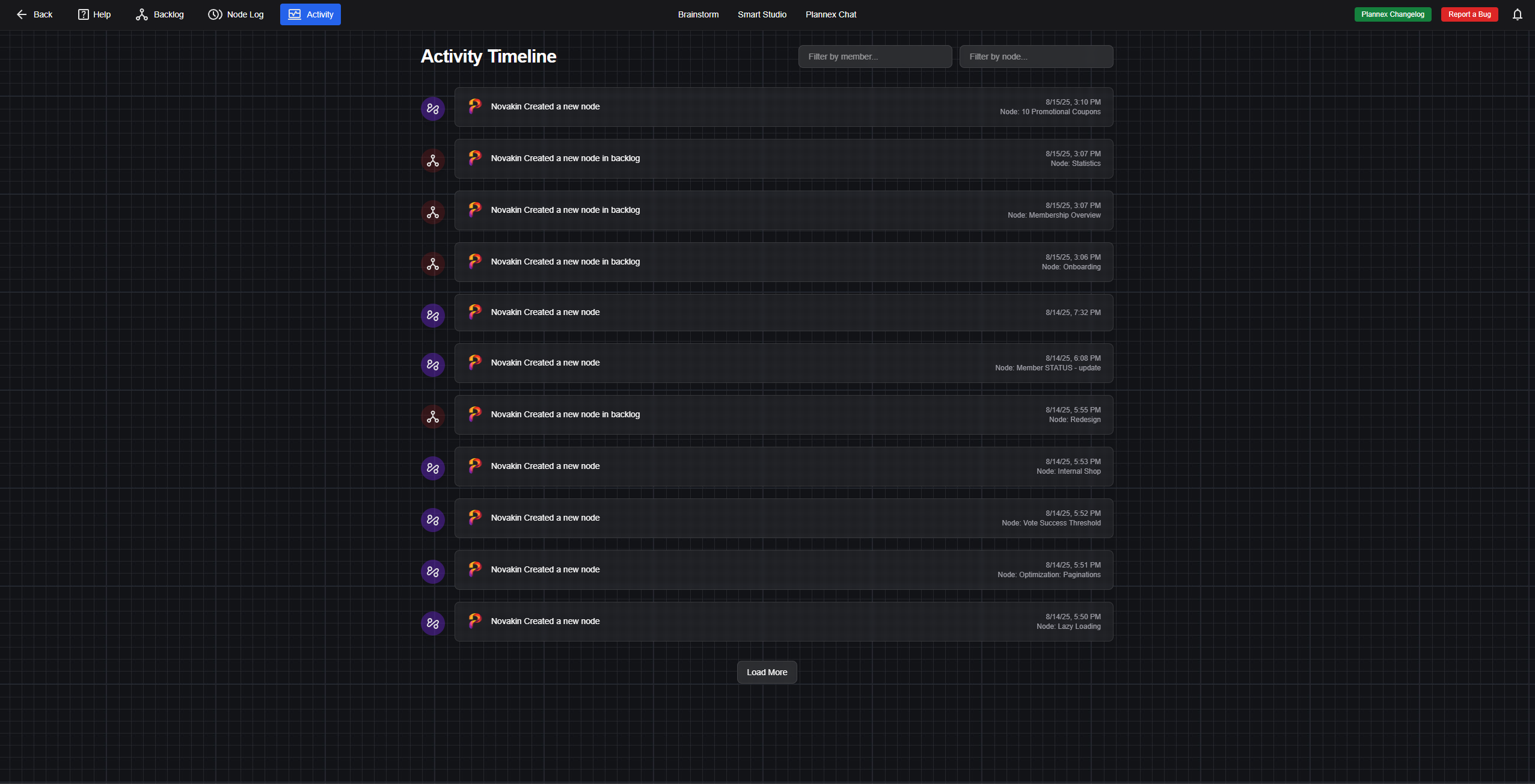Open Plannex Chat
Screen dimensions: 1535x784
(830, 14)
